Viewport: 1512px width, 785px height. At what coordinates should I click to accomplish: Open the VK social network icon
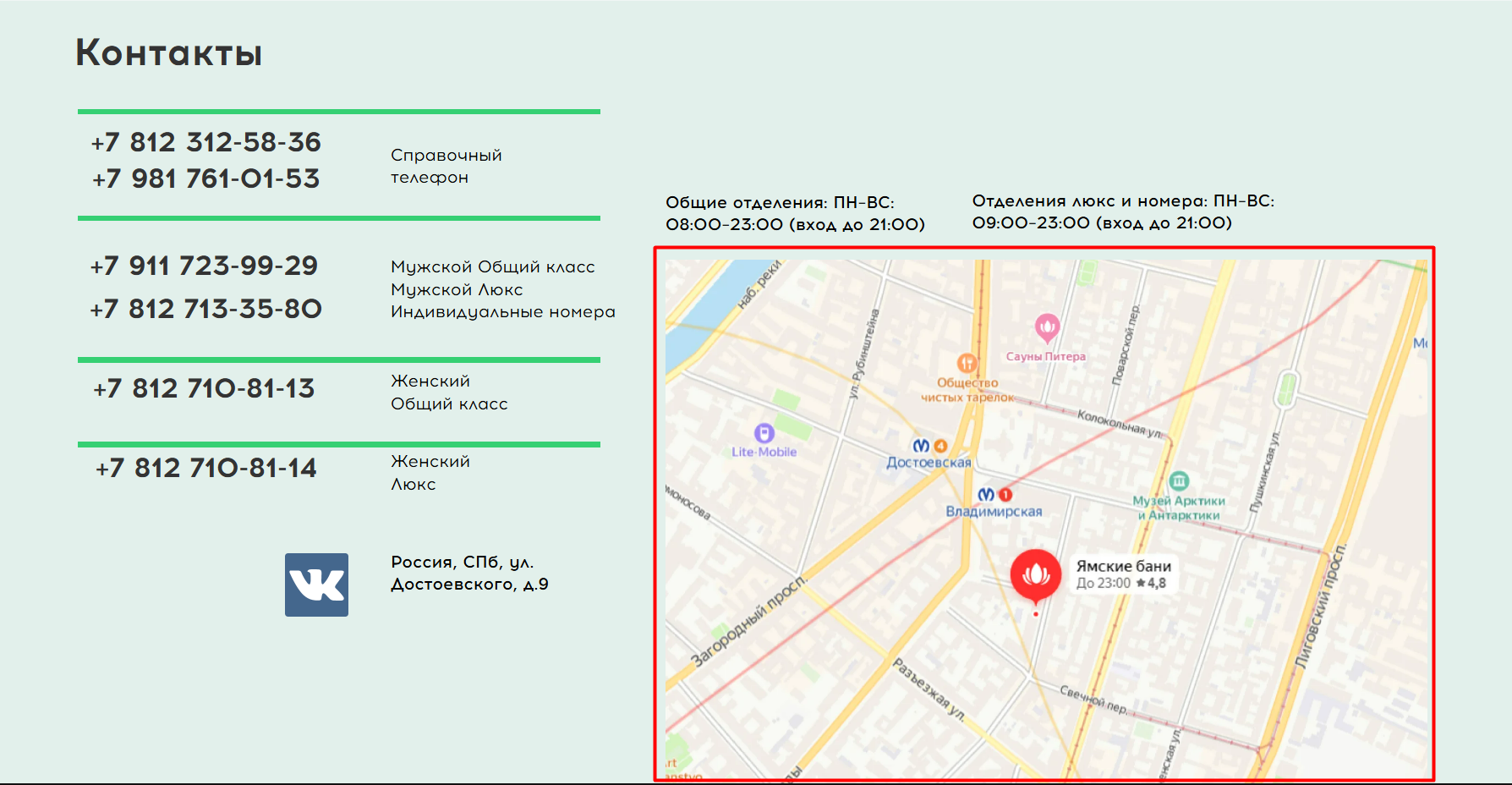pyautogui.click(x=316, y=585)
